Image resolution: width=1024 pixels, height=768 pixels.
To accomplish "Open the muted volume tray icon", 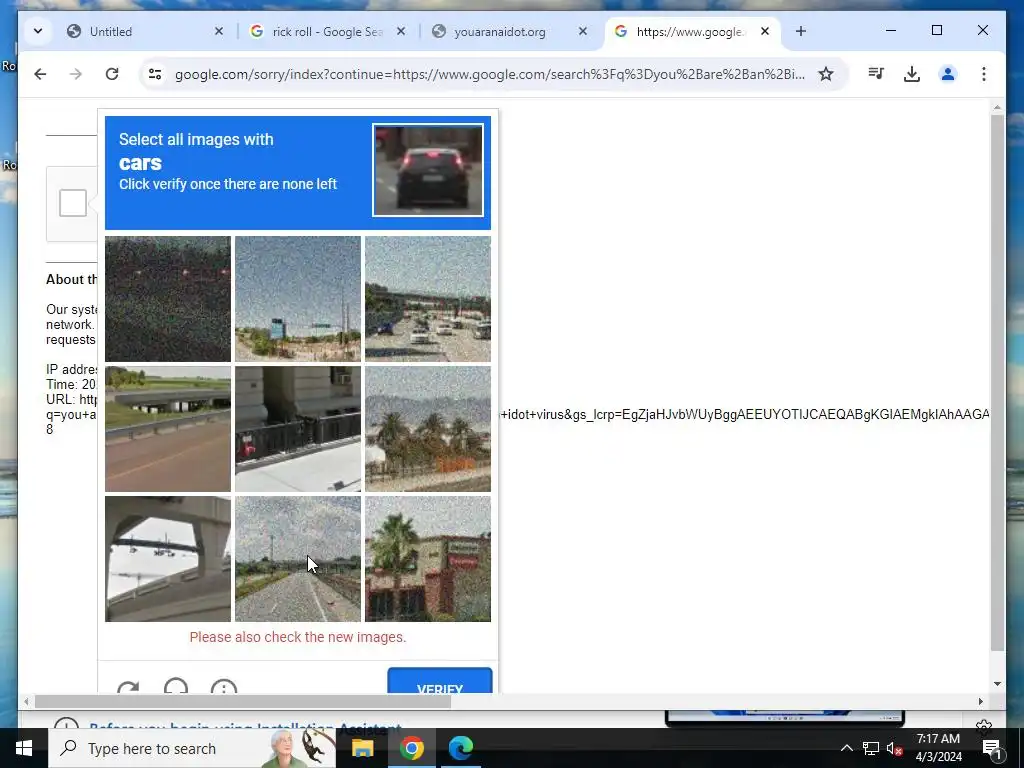I will (894, 748).
